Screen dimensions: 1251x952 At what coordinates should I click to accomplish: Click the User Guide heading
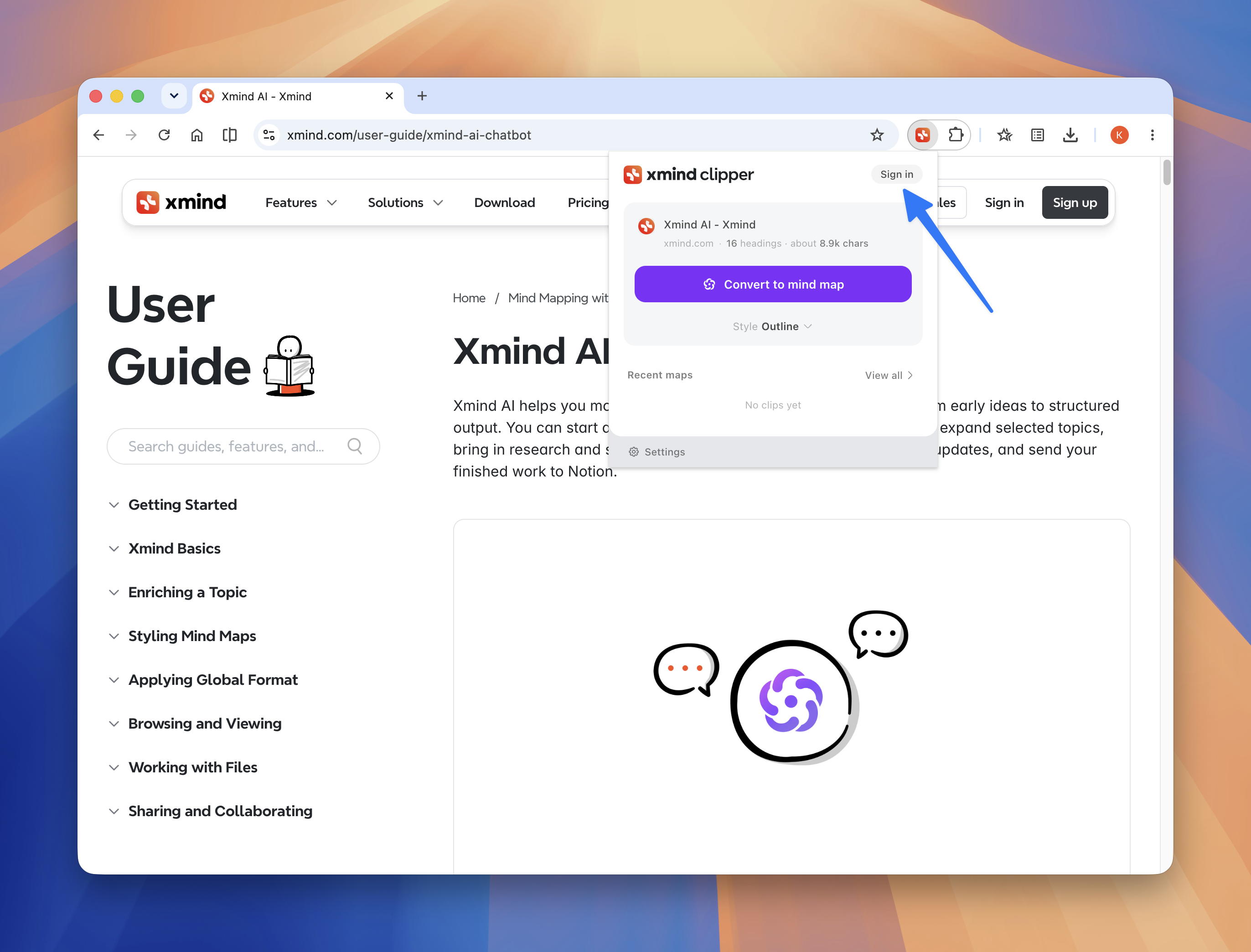(x=179, y=336)
